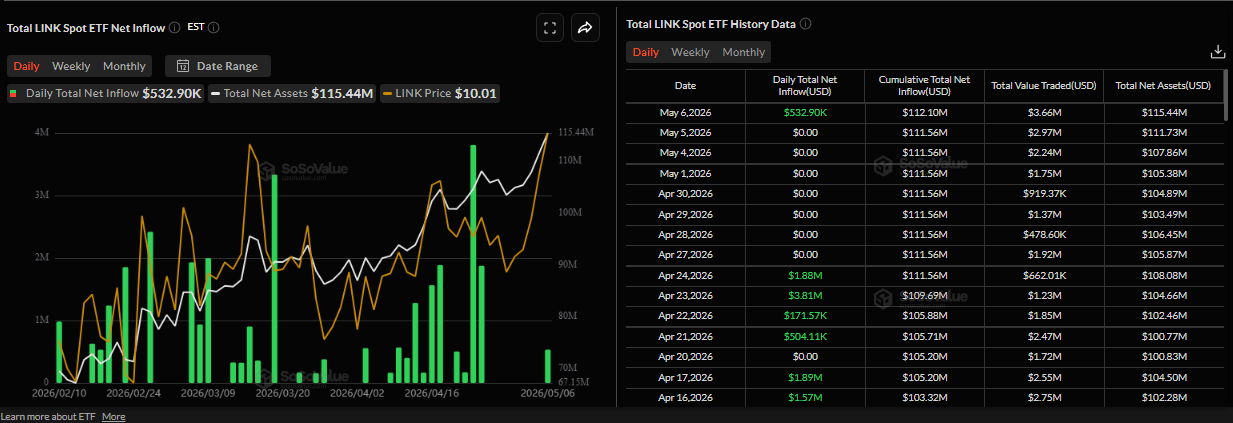Image resolution: width=1233 pixels, height=423 pixels.
Task: Select Daily tab in history table
Action: [646, 52]
